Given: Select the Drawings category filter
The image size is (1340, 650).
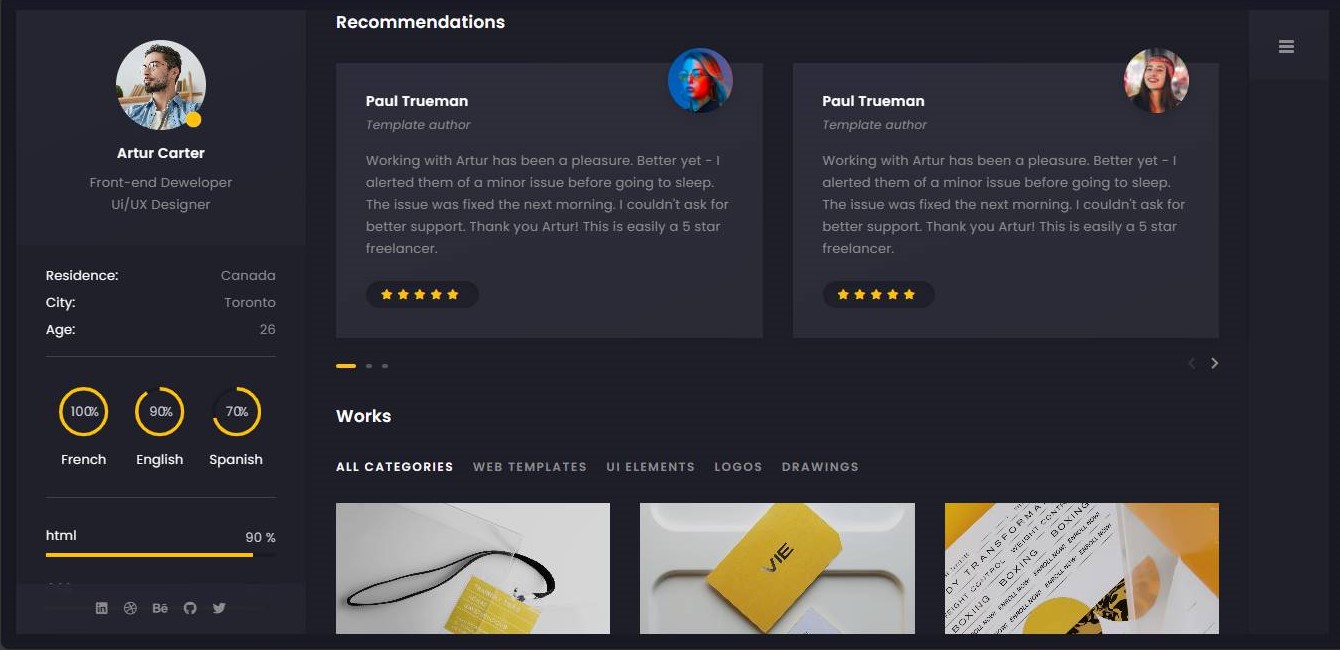Looking at the screenshot, I should tap(820, 467).
